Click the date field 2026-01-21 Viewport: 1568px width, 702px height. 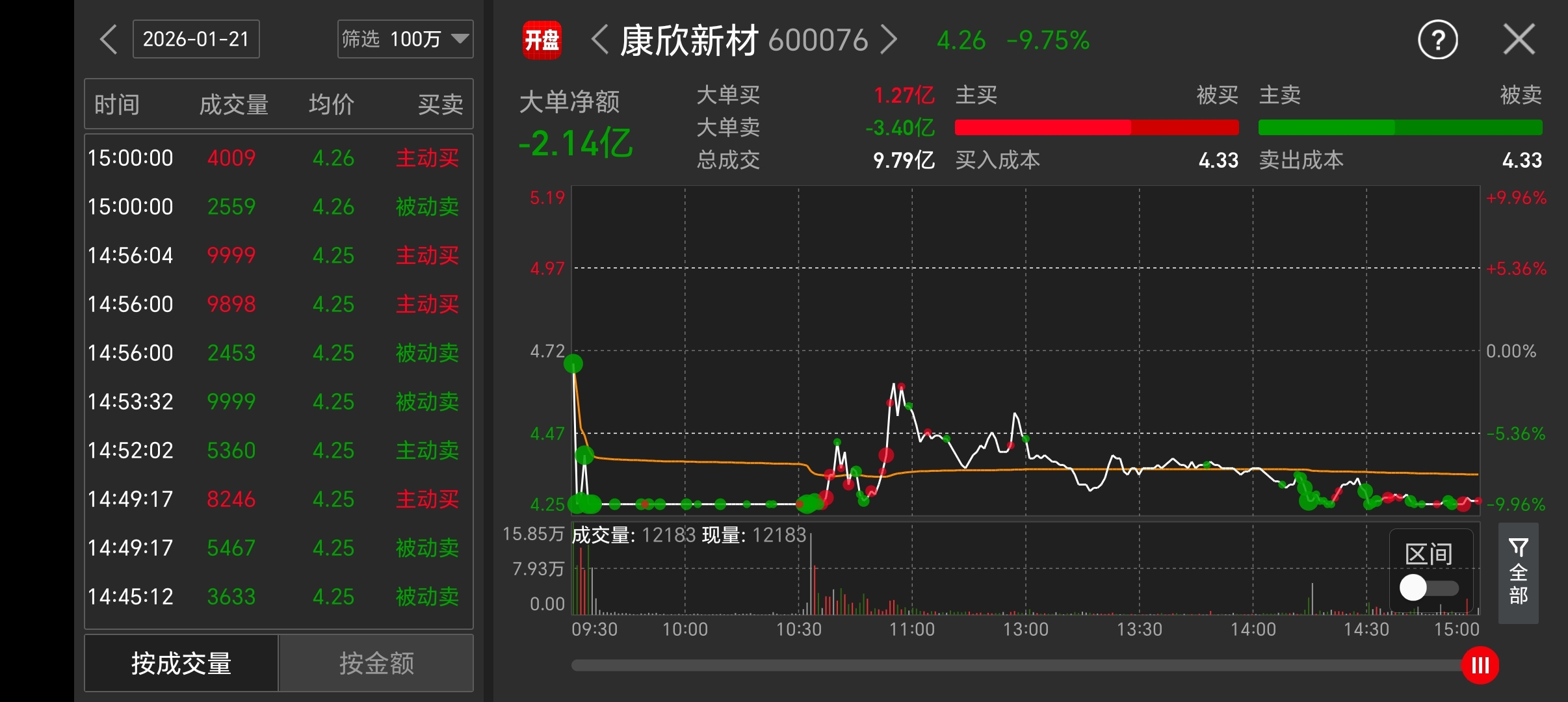coord(196,40)
